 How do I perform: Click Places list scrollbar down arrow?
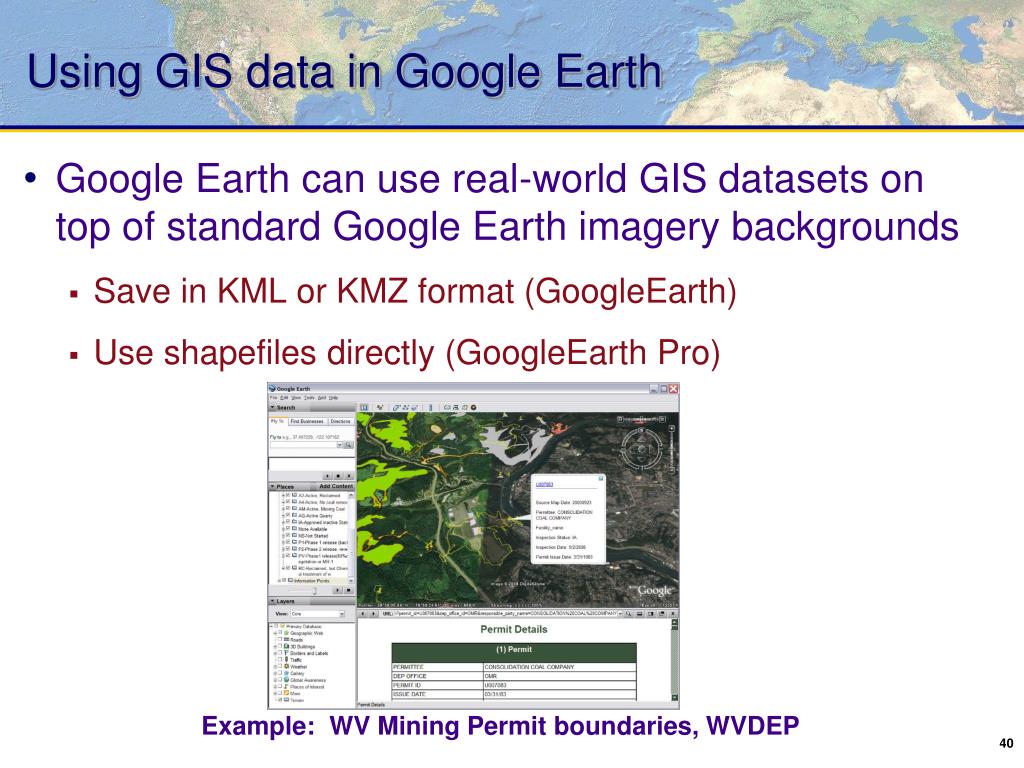coord(351,581)
